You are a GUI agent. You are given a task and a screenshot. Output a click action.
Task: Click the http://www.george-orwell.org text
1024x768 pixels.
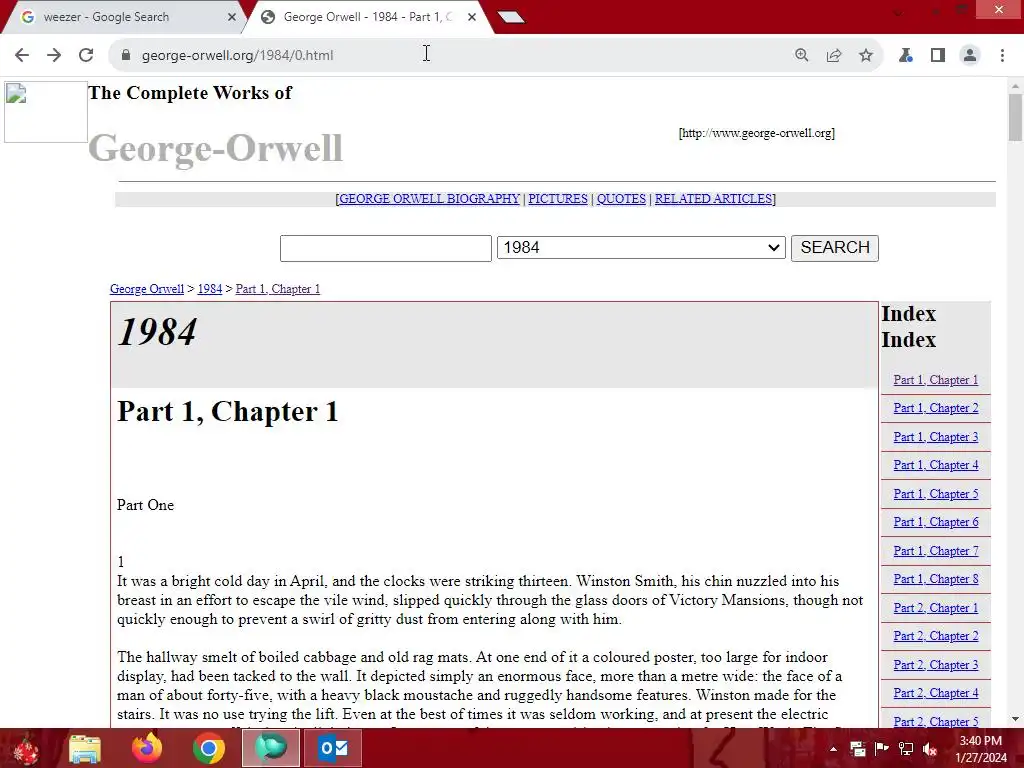tap(756, 133)
